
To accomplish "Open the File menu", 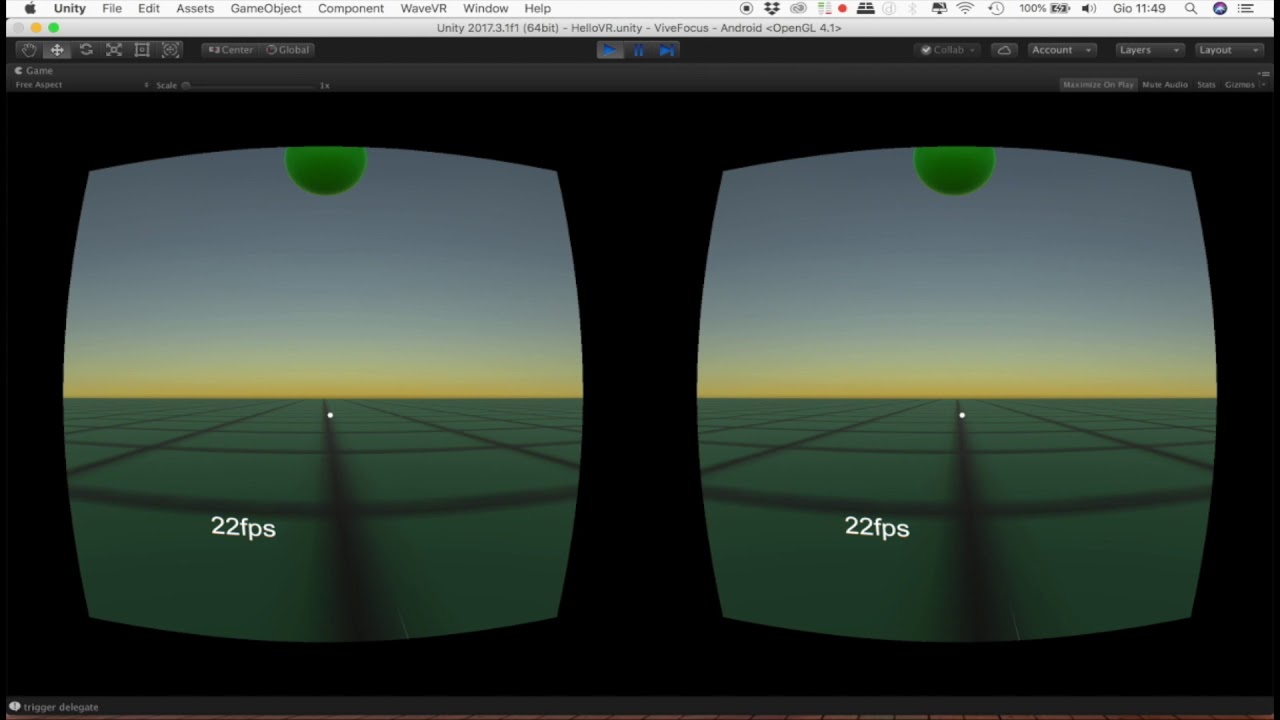I will [x=112, y=8].
